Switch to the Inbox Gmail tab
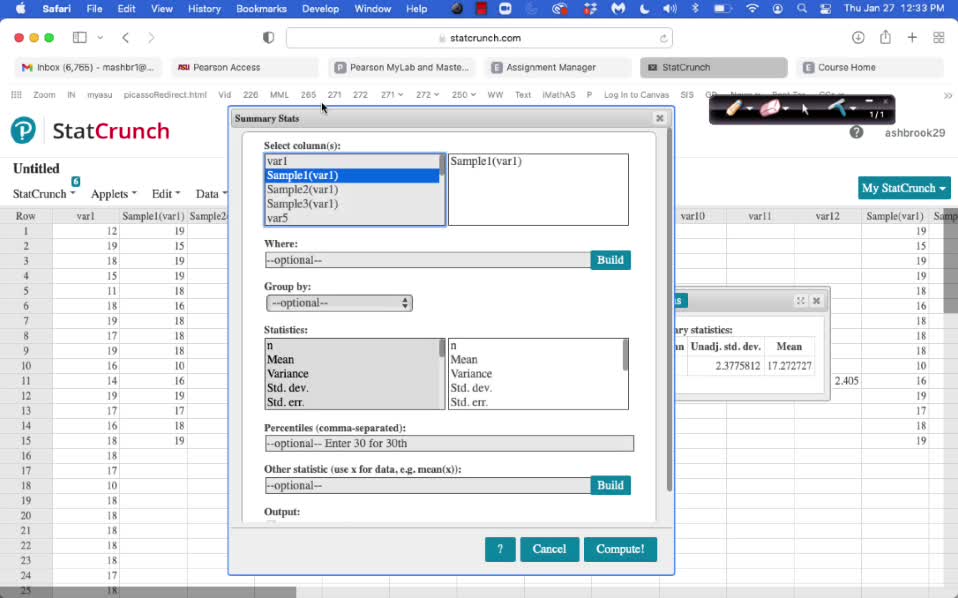958x598 pixels. click(88, 67)
